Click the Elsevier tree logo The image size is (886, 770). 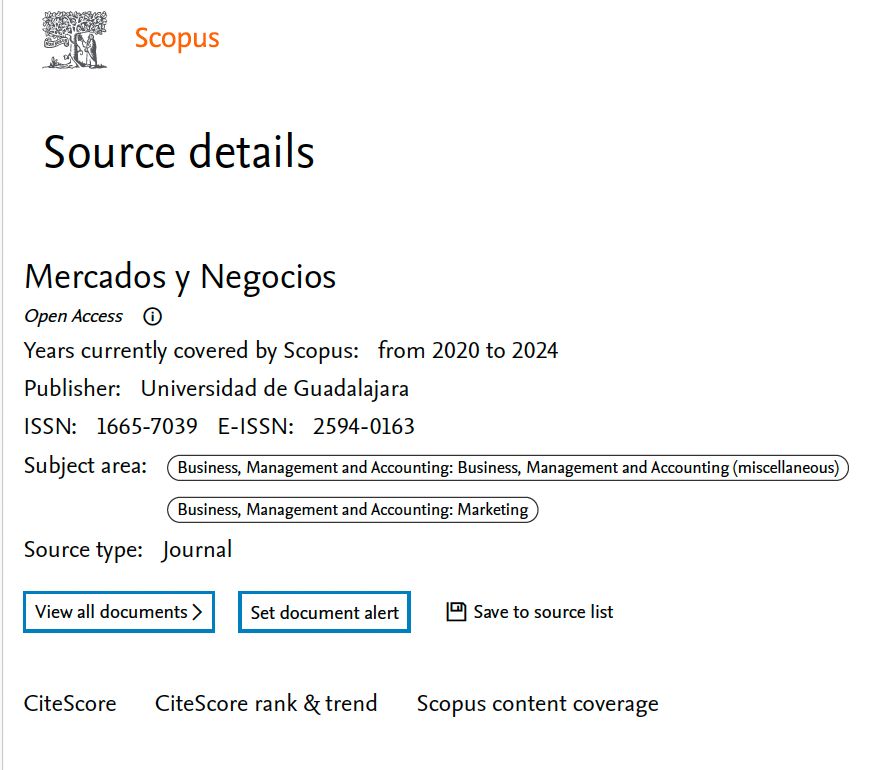tap(74, 40)
